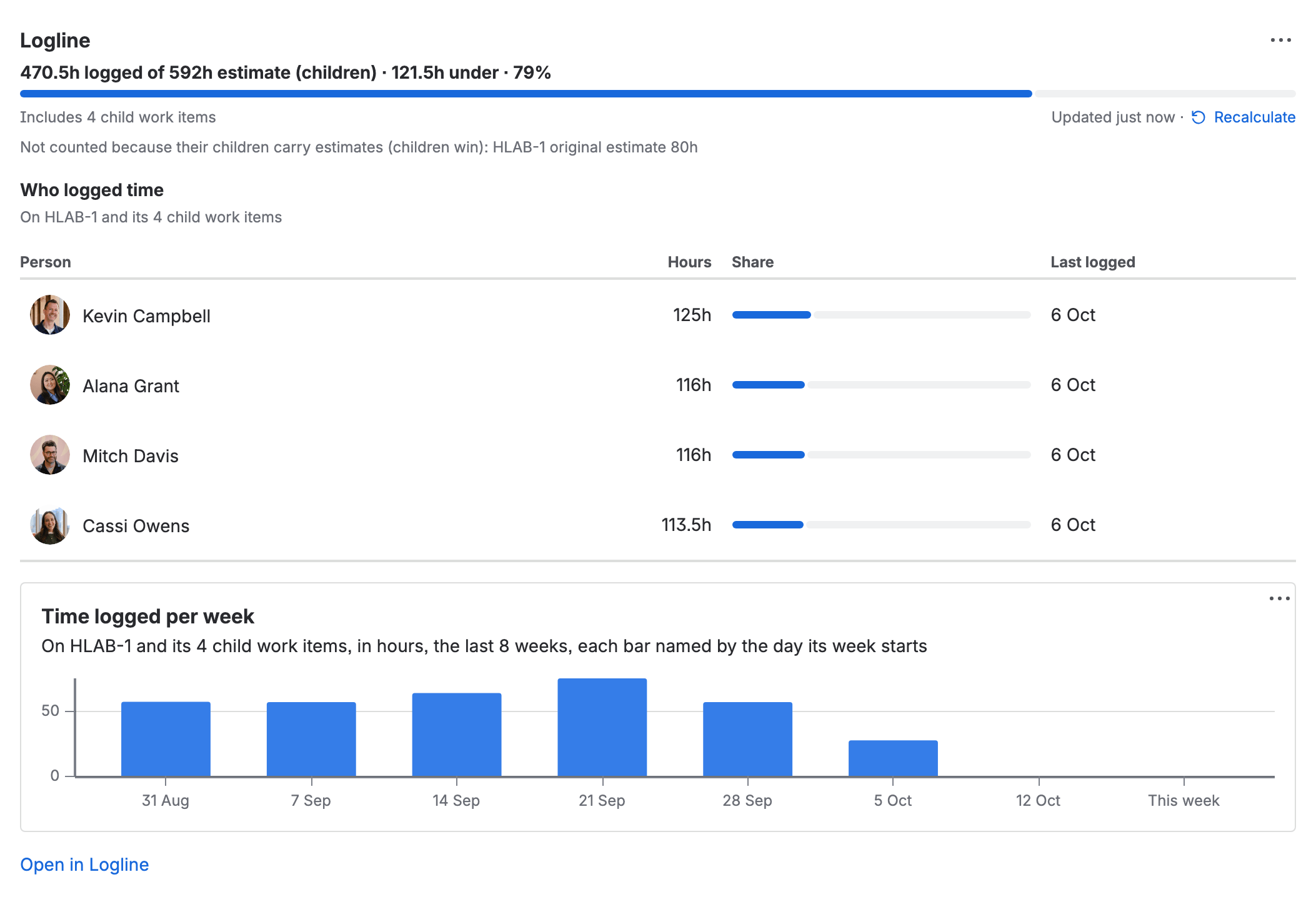Click the 12 Oct axis label
Viewport: 1316px width, 897px height.
pos(1038,801)
